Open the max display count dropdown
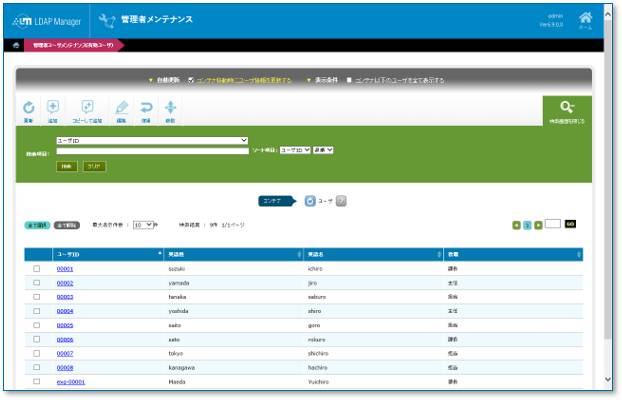The width and height of the screenshot is (622, 400). pos(144,224)
